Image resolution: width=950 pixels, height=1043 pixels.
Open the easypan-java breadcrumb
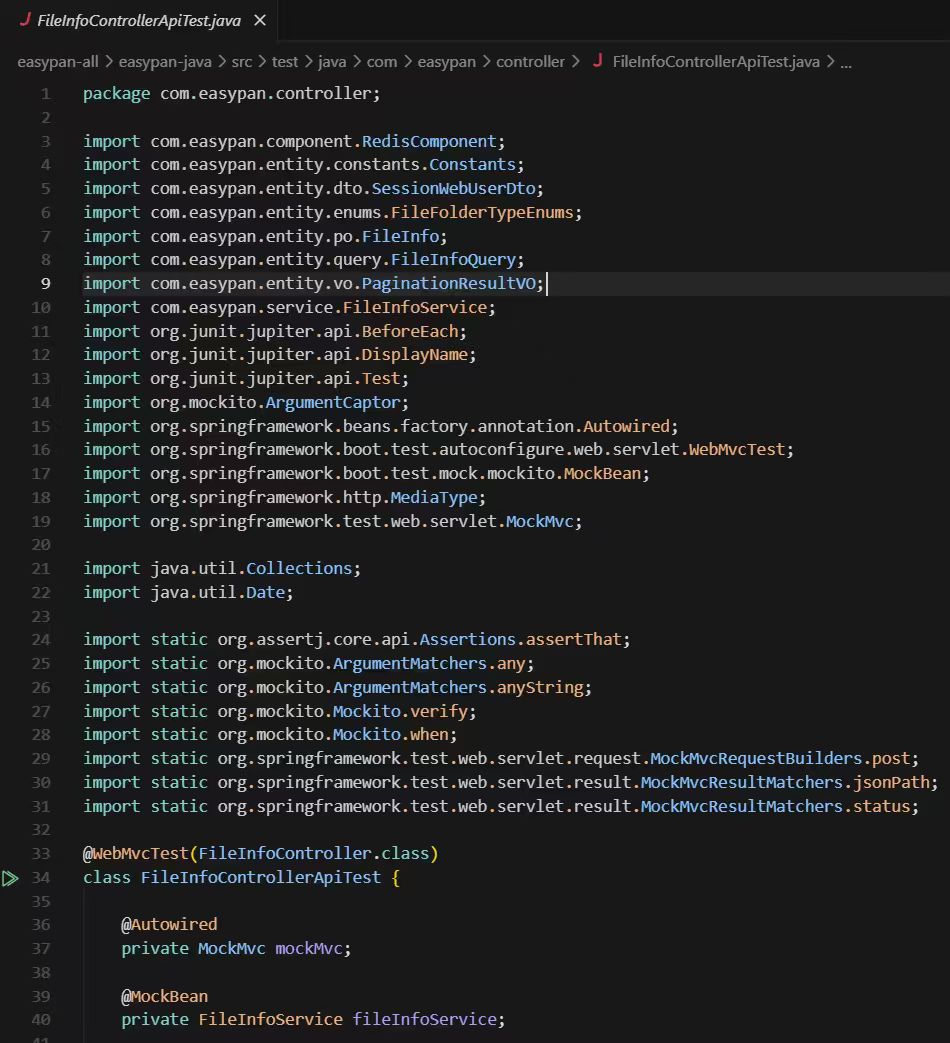click(165, 62)
